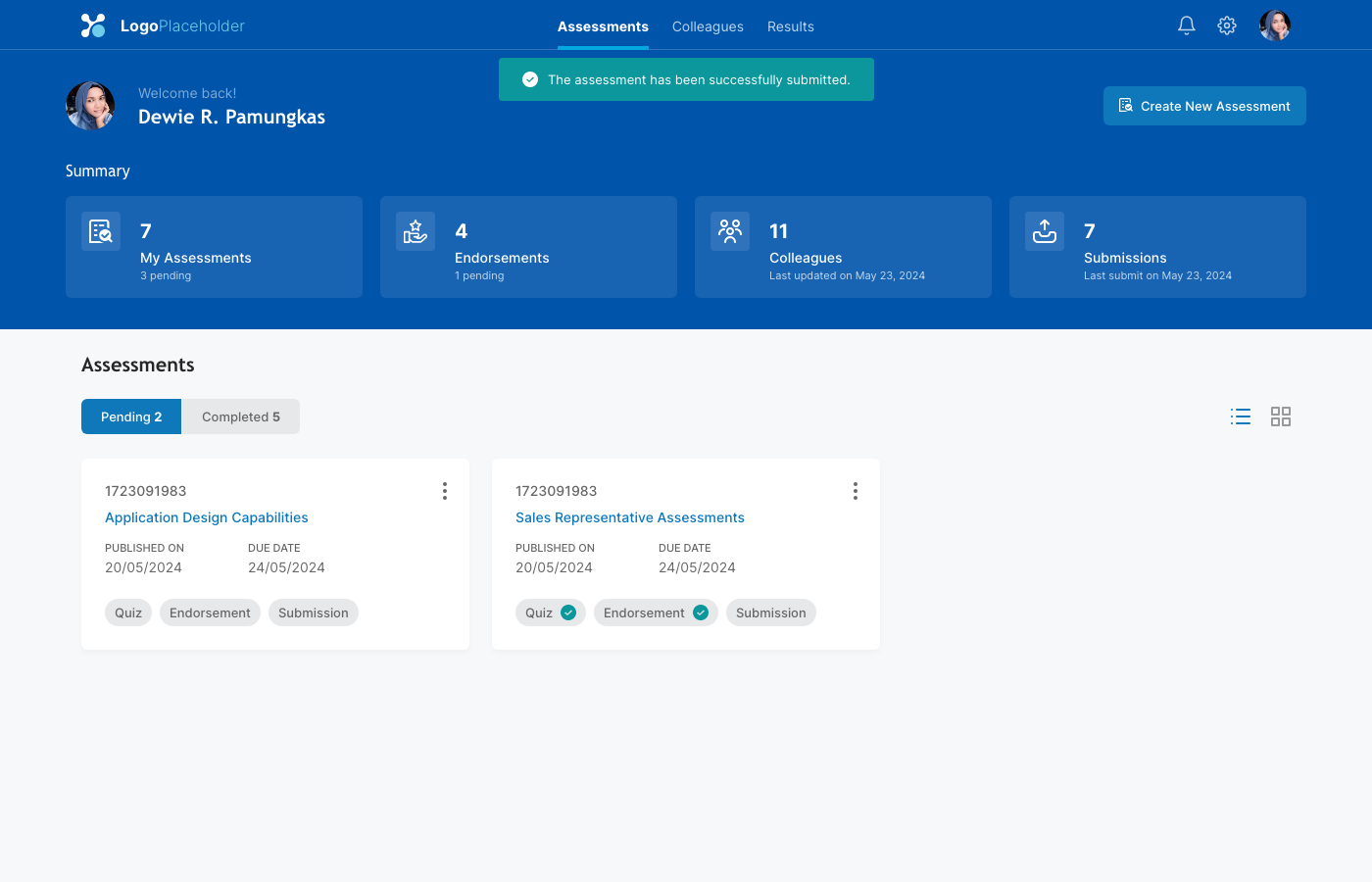
Task: Switch to list view layout
Action: tap(1241, 416)
